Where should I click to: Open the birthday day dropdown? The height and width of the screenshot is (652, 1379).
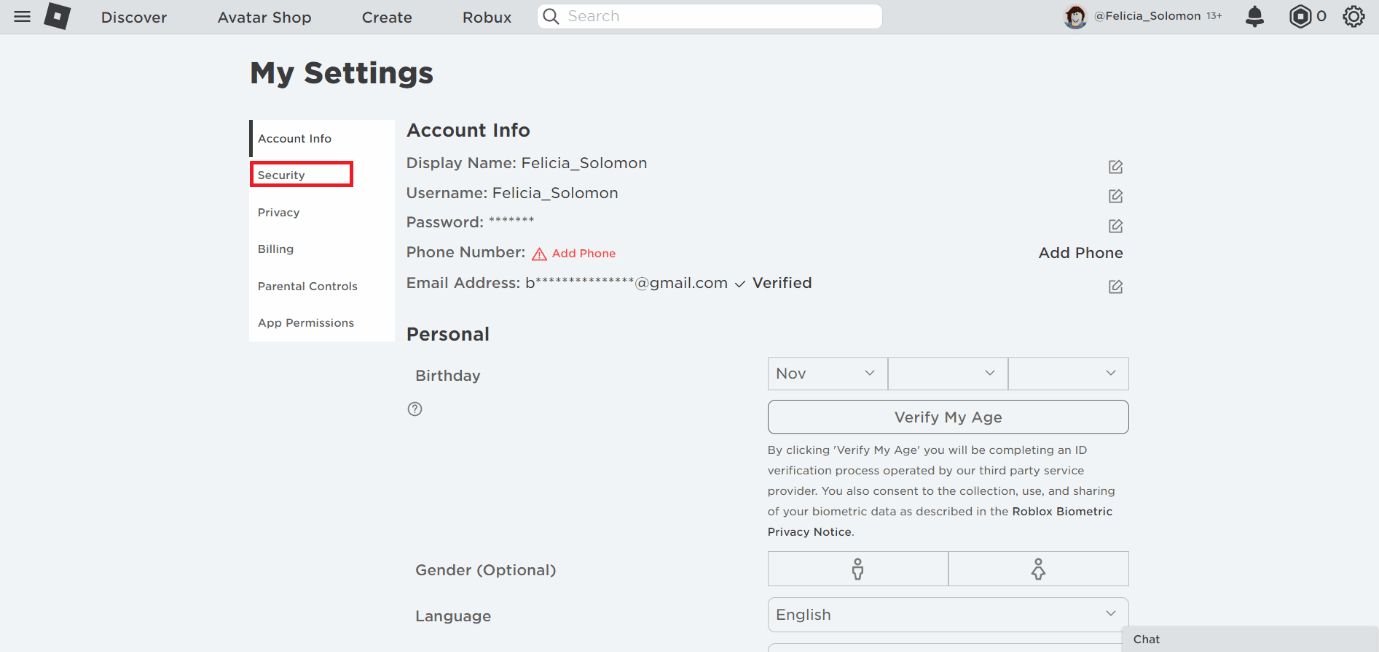point(948,374)
